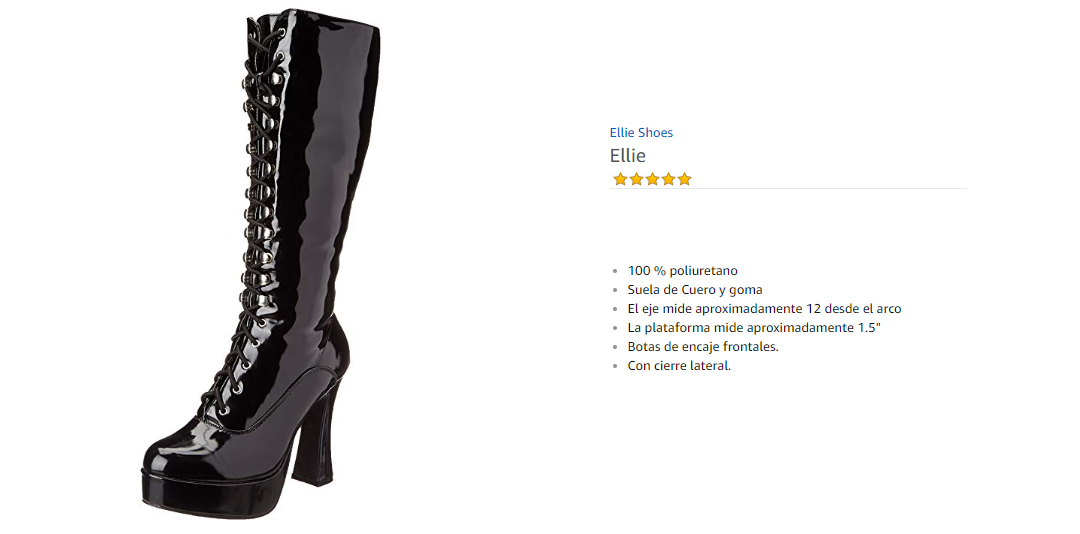Viewport: 1080px width, 534px height.
Task: Select the '100 % poliuretano' bullet text
Action: pyautogui.click(x=683, y=271)
